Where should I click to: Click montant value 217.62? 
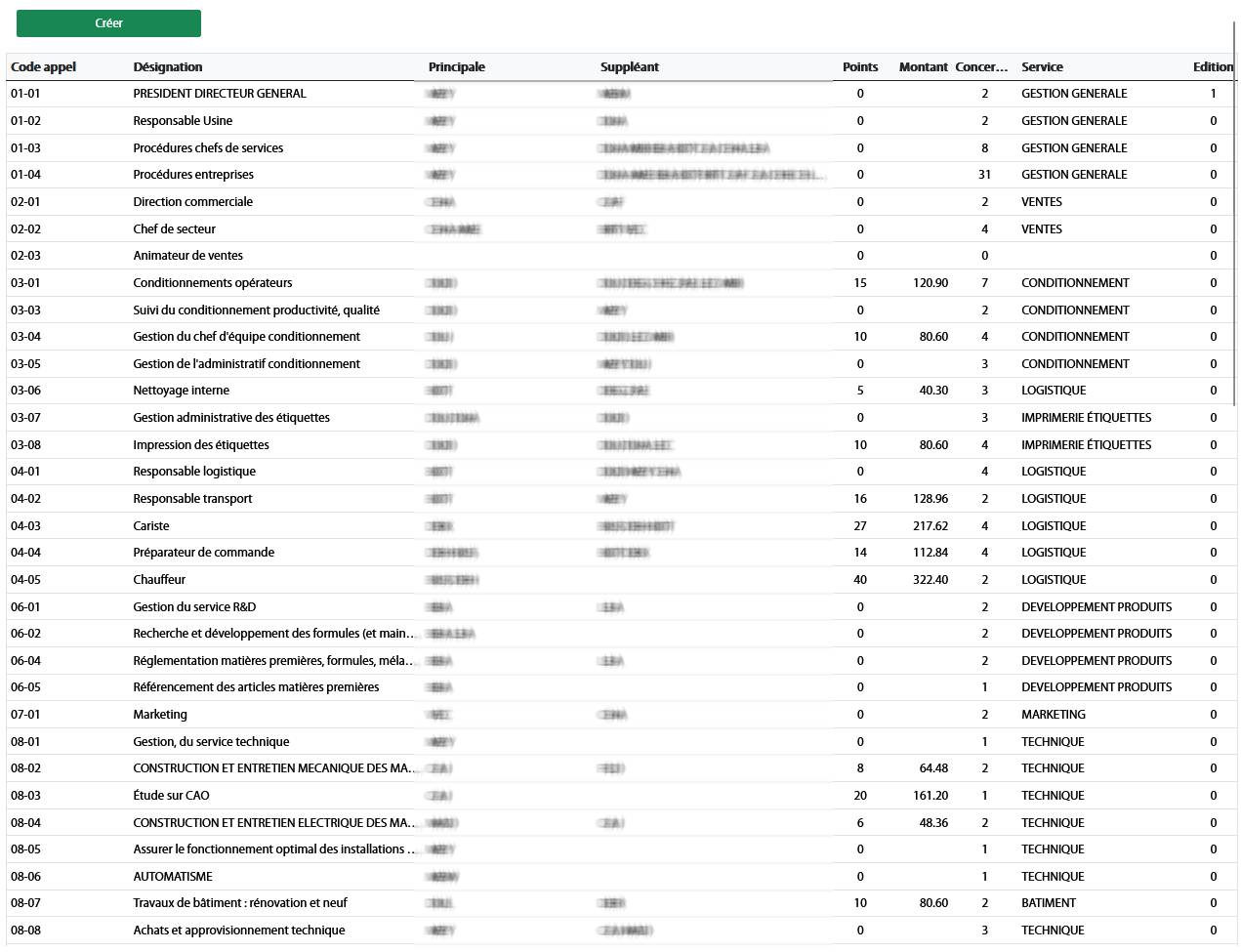pyautogui.click(x=931, y=526)
